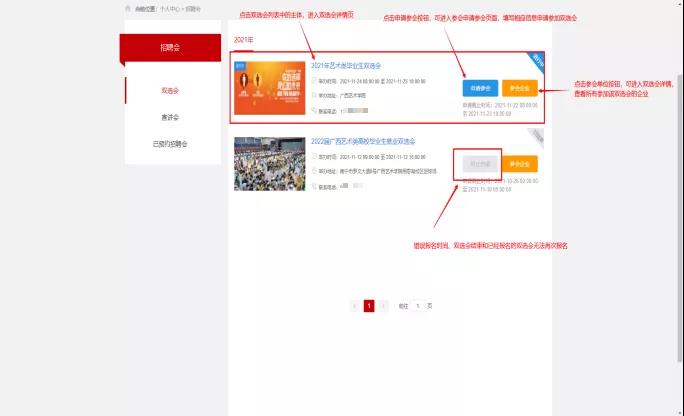Open the 宣讲会 sidebar tab
This screenshot has width=684, height=416.
tap(170, 117)
